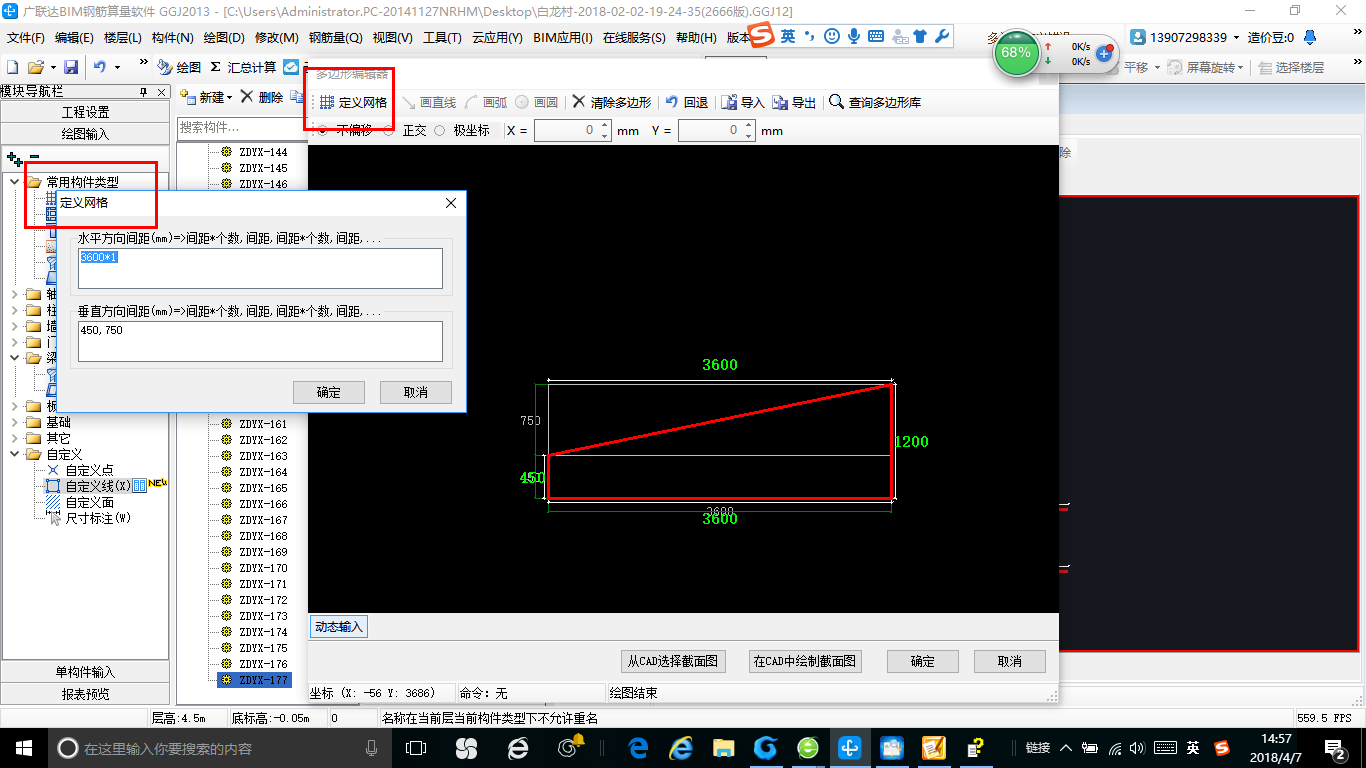Click the undo arrow icon in main toolbar
1366x768 pixels.
click(x=100, y=67)
